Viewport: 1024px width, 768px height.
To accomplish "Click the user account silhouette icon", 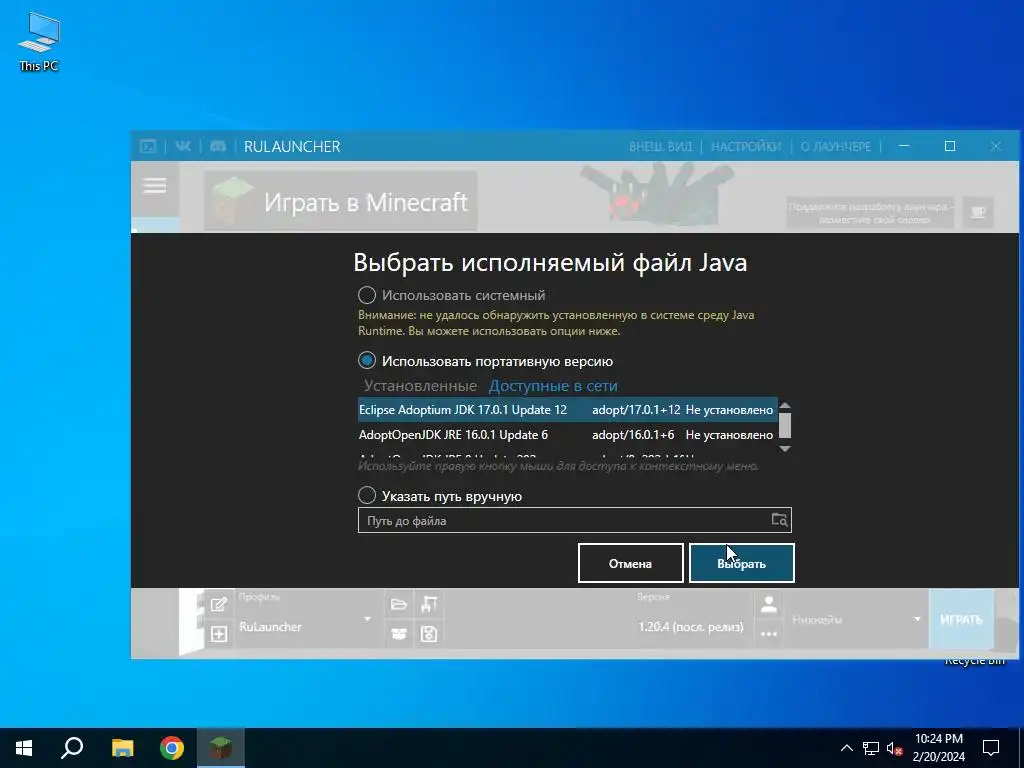I will (769, 604).
